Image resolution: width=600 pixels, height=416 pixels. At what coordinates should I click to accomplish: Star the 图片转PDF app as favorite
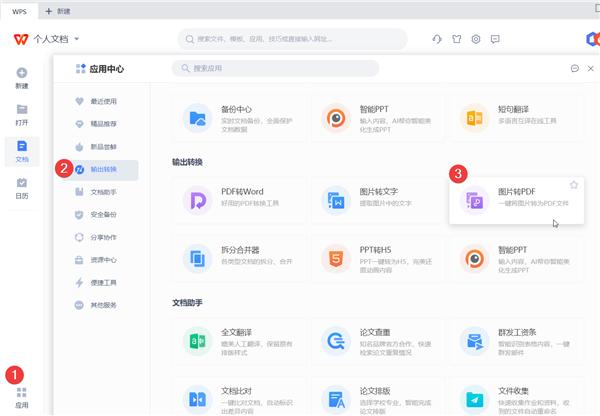tap(573, 185)
